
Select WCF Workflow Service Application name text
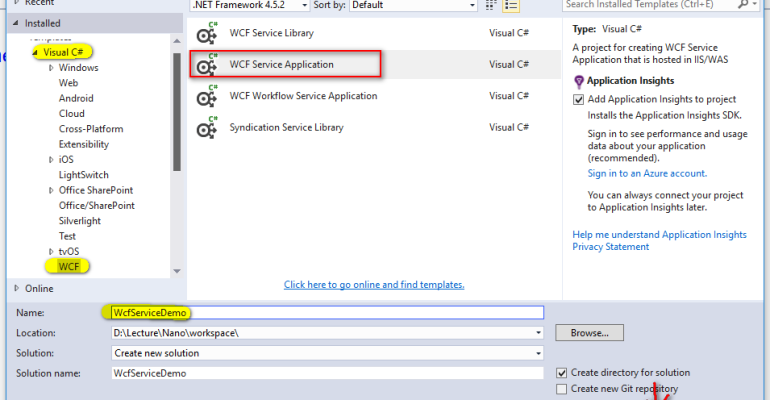303,96
